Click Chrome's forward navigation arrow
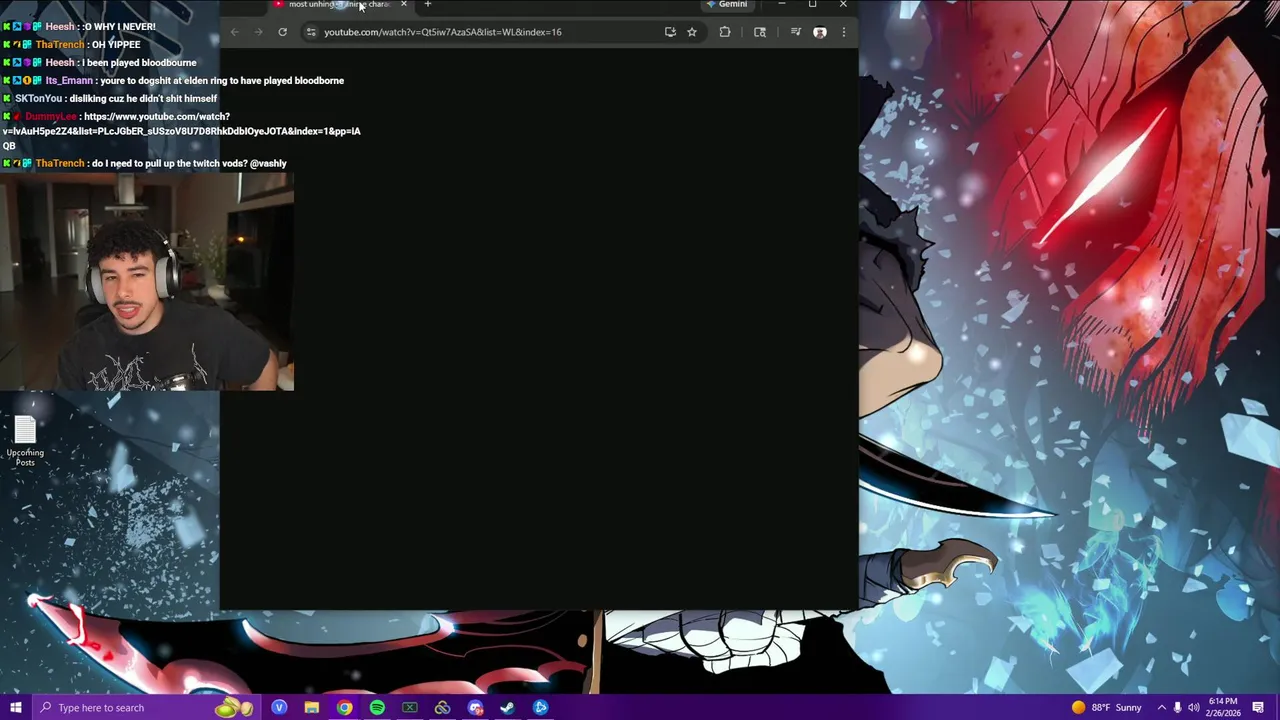1280x720 pixels. coord(258,32)
